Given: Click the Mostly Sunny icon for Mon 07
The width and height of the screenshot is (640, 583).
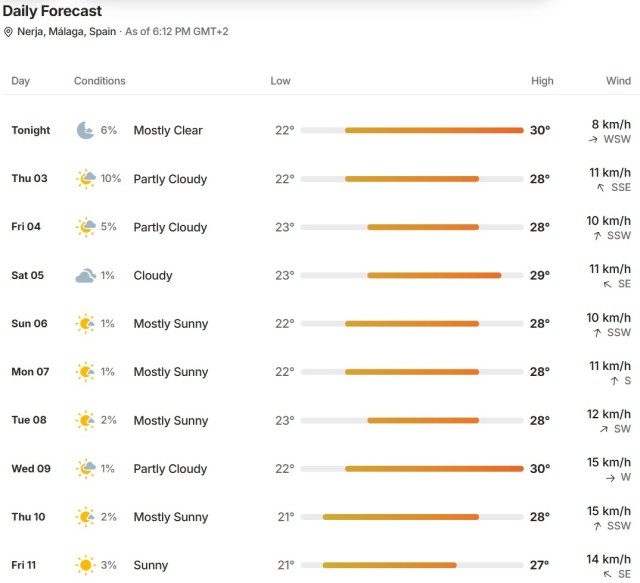Looking at the screenshot, I should (85, 372).
